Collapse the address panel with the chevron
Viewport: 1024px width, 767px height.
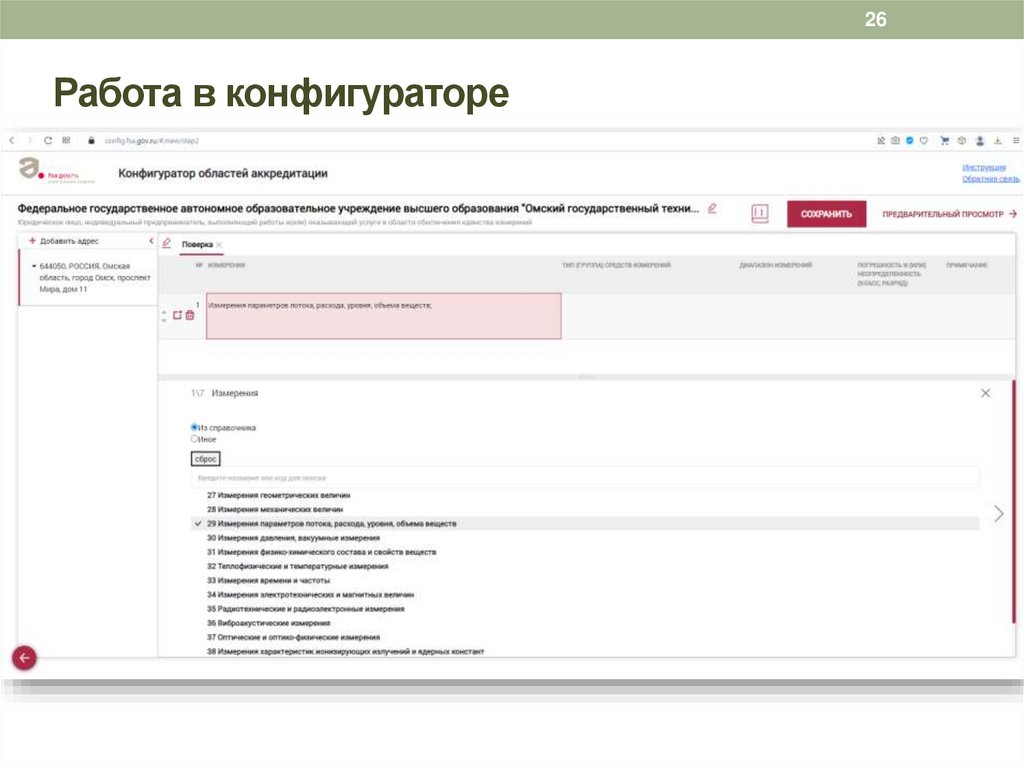(x=151, y=239)
